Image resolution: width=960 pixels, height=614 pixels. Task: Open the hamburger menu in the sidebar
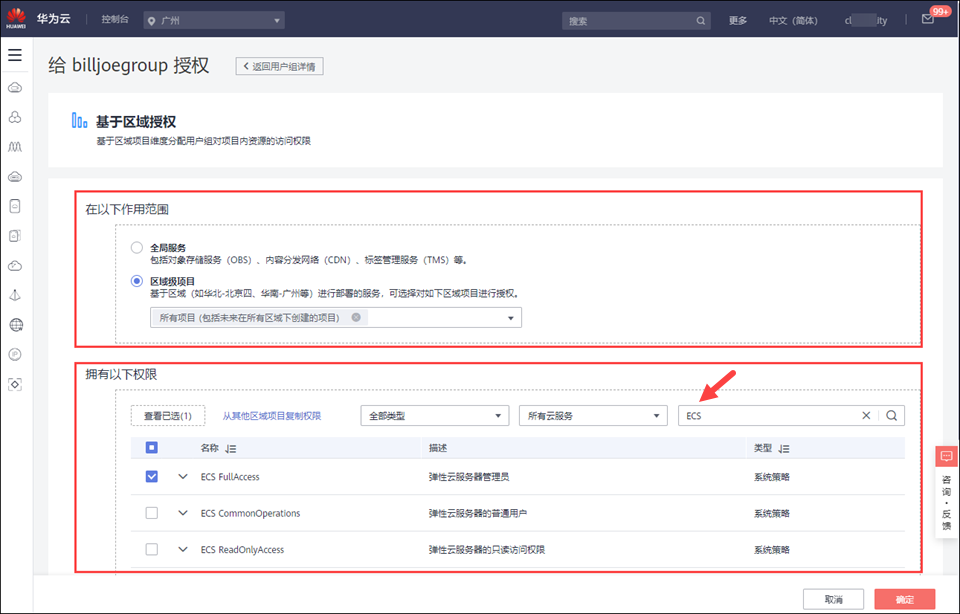click(15, 55)
